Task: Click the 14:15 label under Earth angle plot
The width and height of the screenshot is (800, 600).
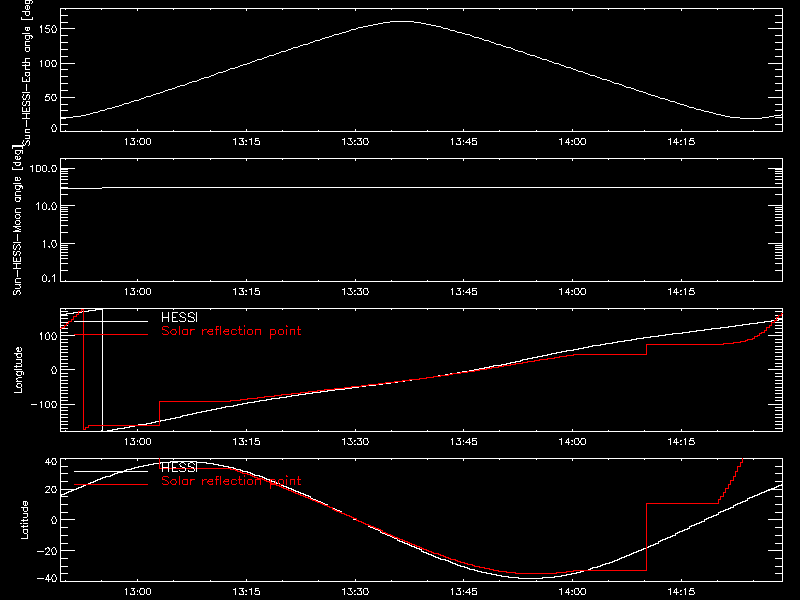Action: [681, 141]
